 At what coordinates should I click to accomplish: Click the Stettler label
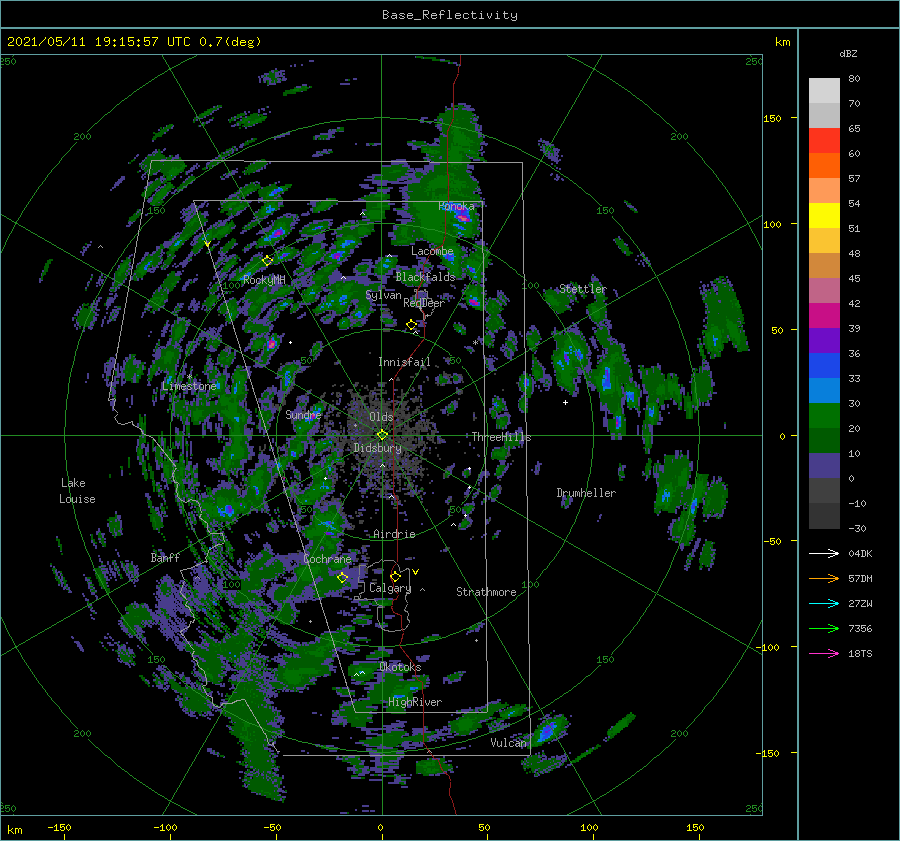[583, 289]
